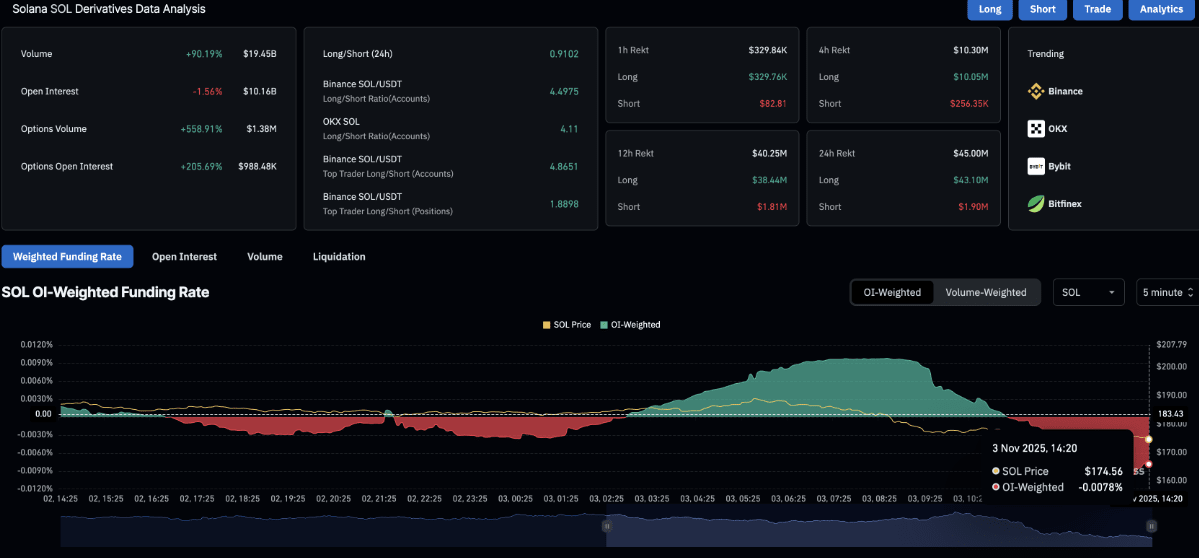This screenshot has height=558, width=1199.
Task: Open the 5 minute interval selector
Action: [x=1168, y=292]
